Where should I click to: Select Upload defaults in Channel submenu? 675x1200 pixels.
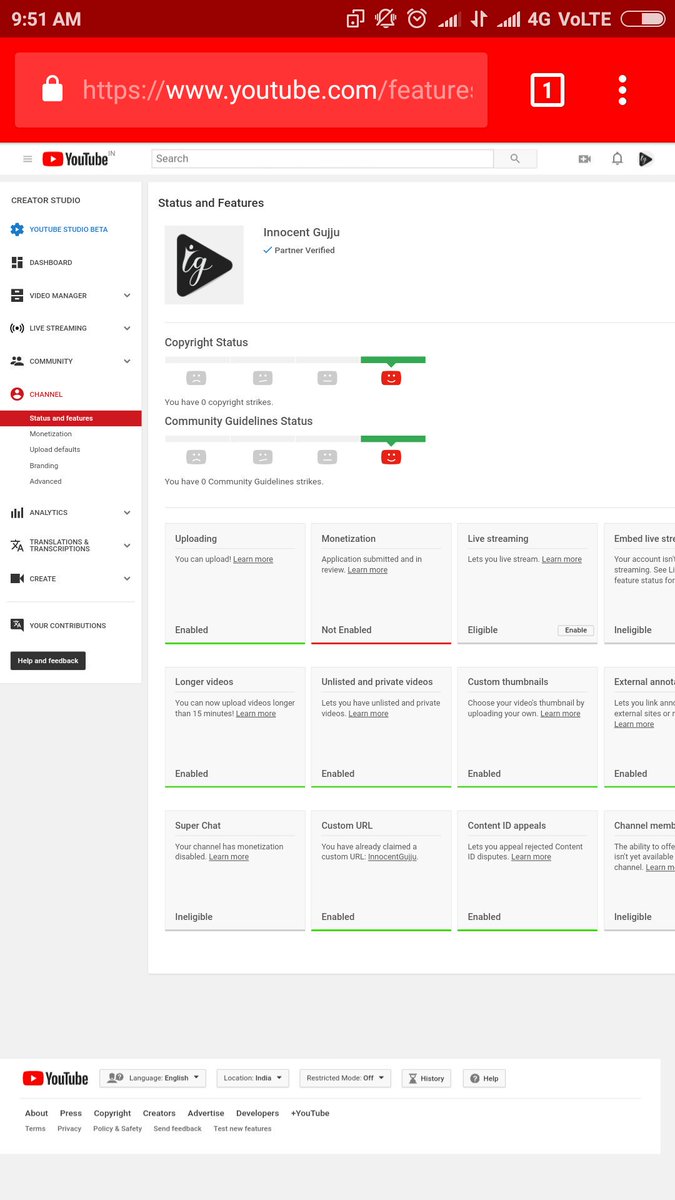pyautogui.click(x=55, y=449)
